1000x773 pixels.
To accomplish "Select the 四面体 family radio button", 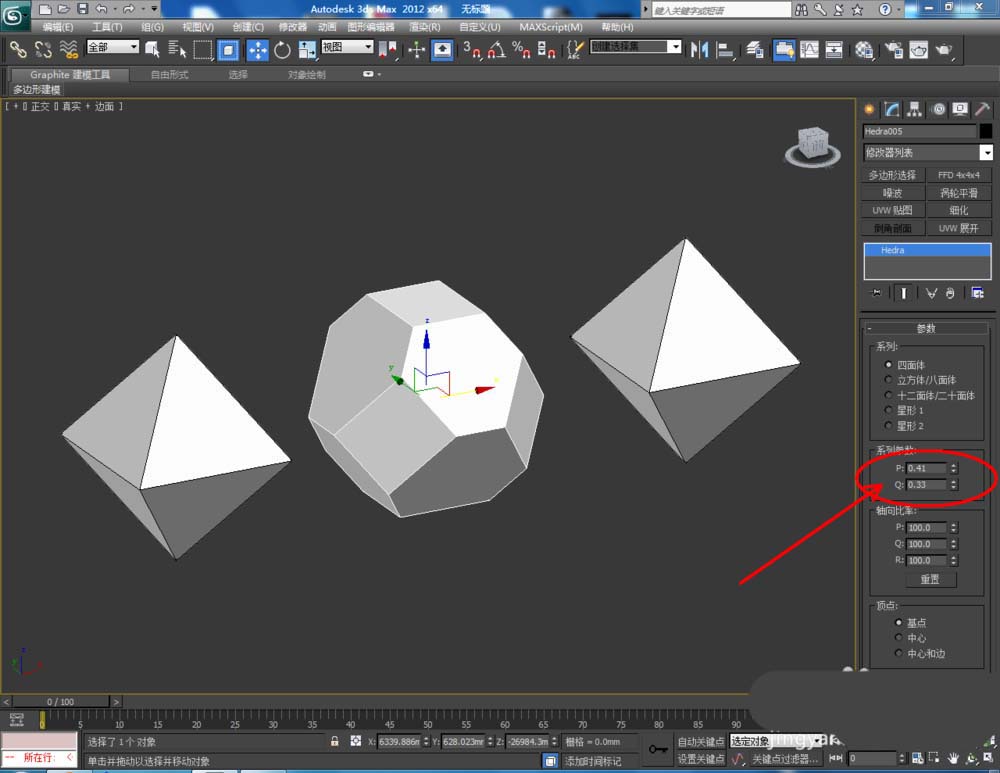I will 888,365.
